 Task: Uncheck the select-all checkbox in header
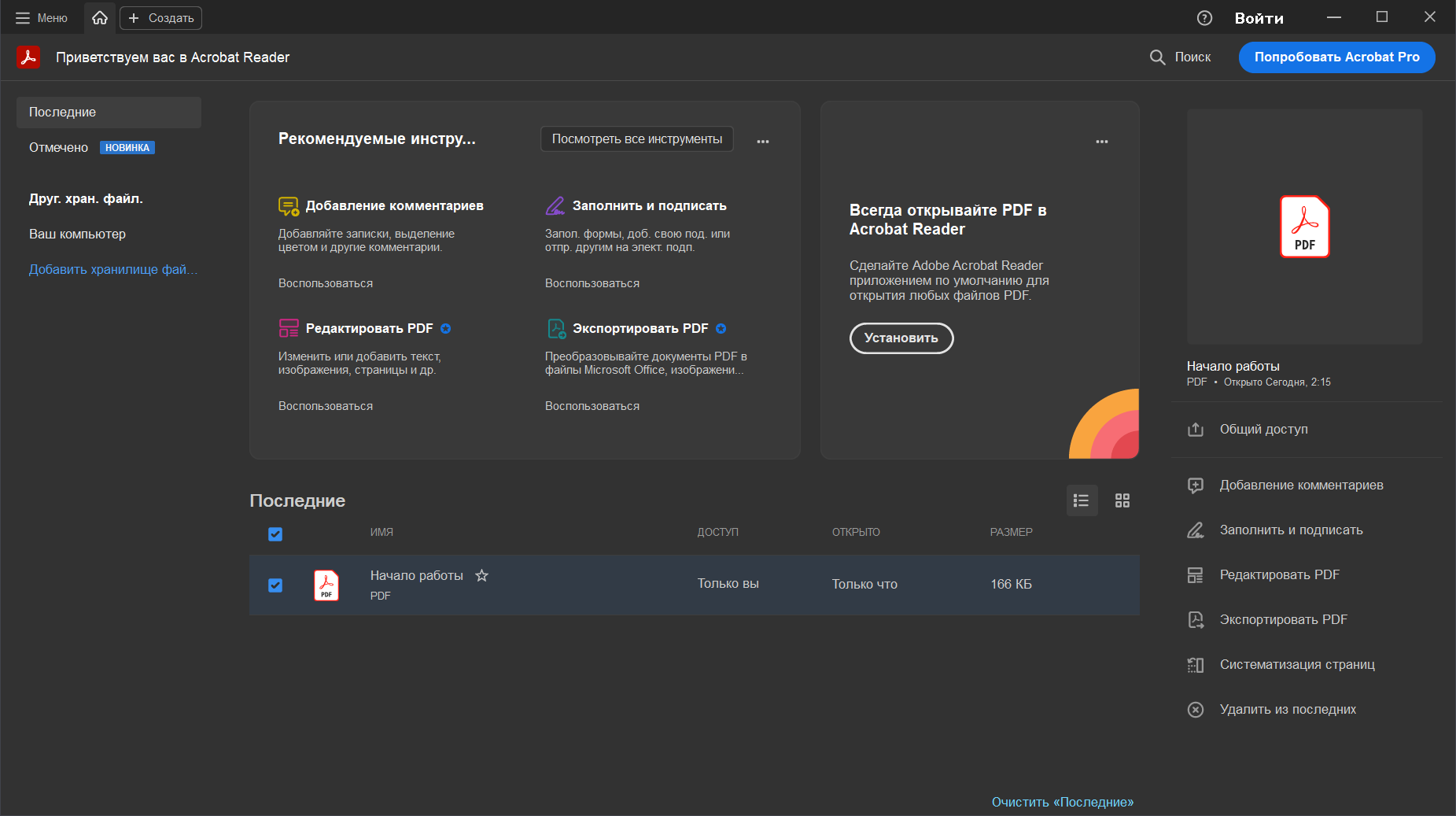click(275, 534)
